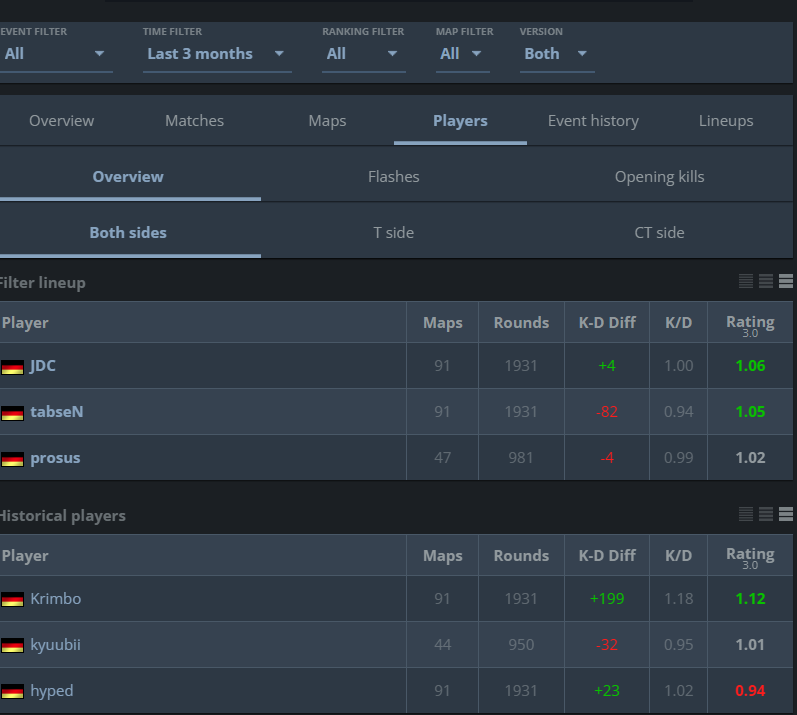Switch to the Opening kills sub-tab
This screenshot has width=797, height=715.
660,177
